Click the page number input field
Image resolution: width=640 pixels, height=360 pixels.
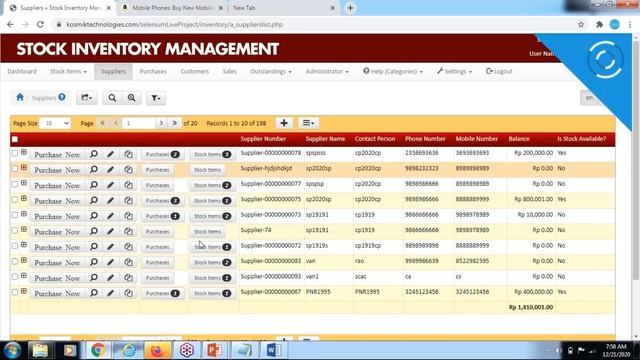click(138, 123)
